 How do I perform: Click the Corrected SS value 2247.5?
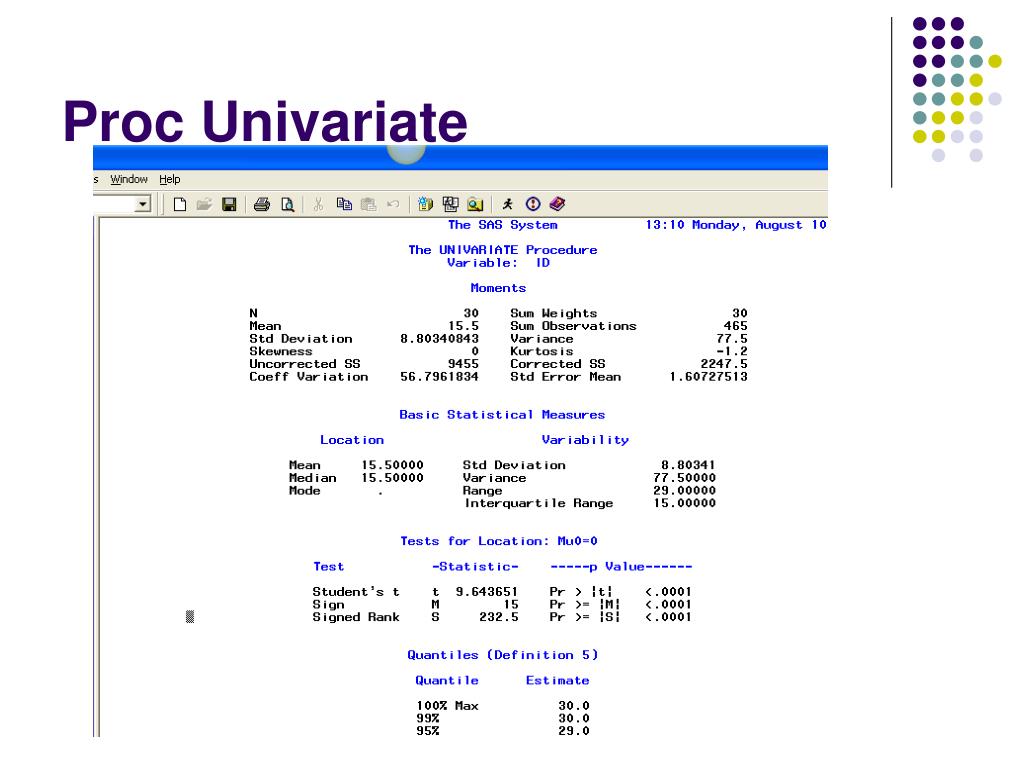coord(724,364)
